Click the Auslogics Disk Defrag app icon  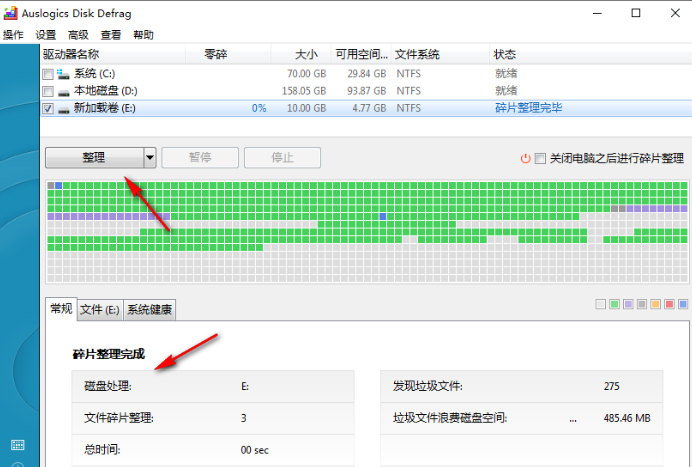pos(11,13)
